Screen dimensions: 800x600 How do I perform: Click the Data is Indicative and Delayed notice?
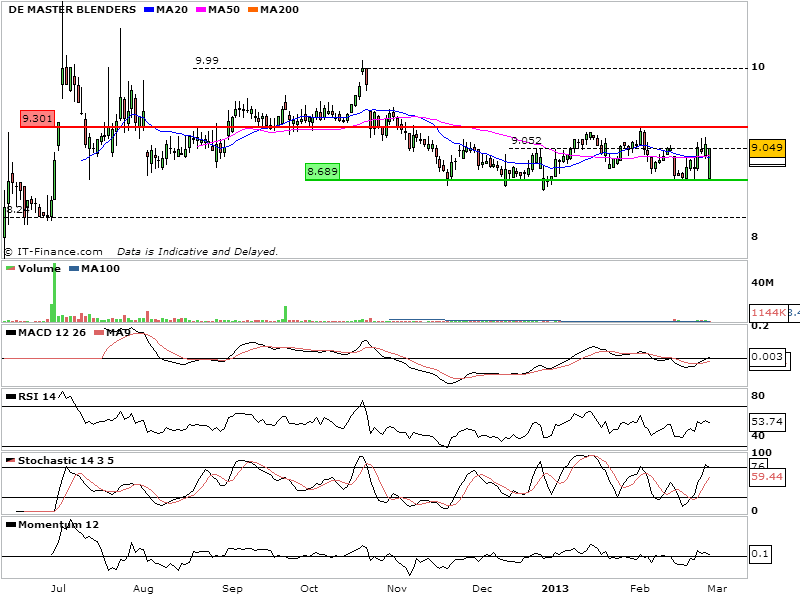(x=197, y=252)
